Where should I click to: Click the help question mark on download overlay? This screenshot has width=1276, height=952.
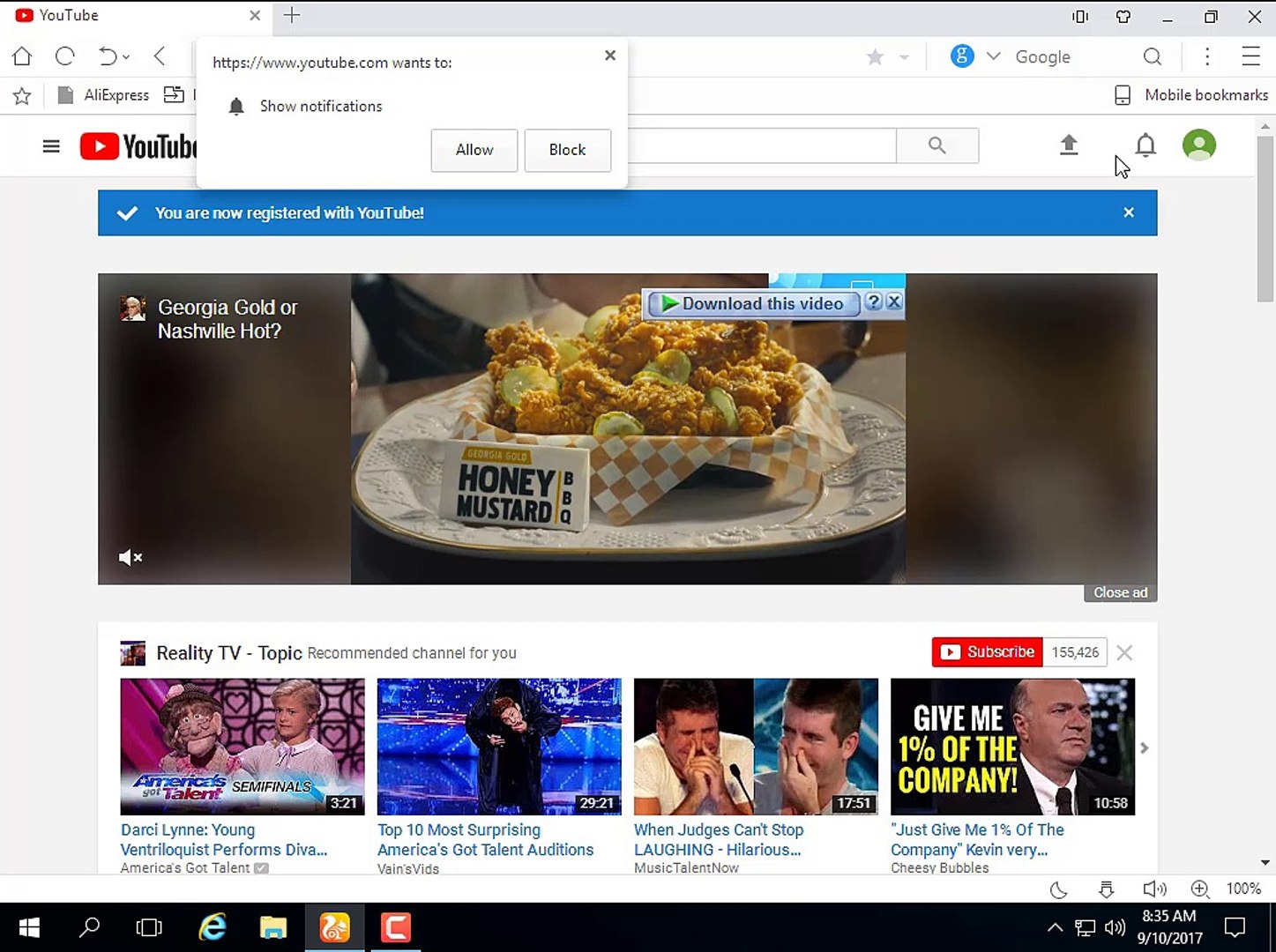[874, 301]
